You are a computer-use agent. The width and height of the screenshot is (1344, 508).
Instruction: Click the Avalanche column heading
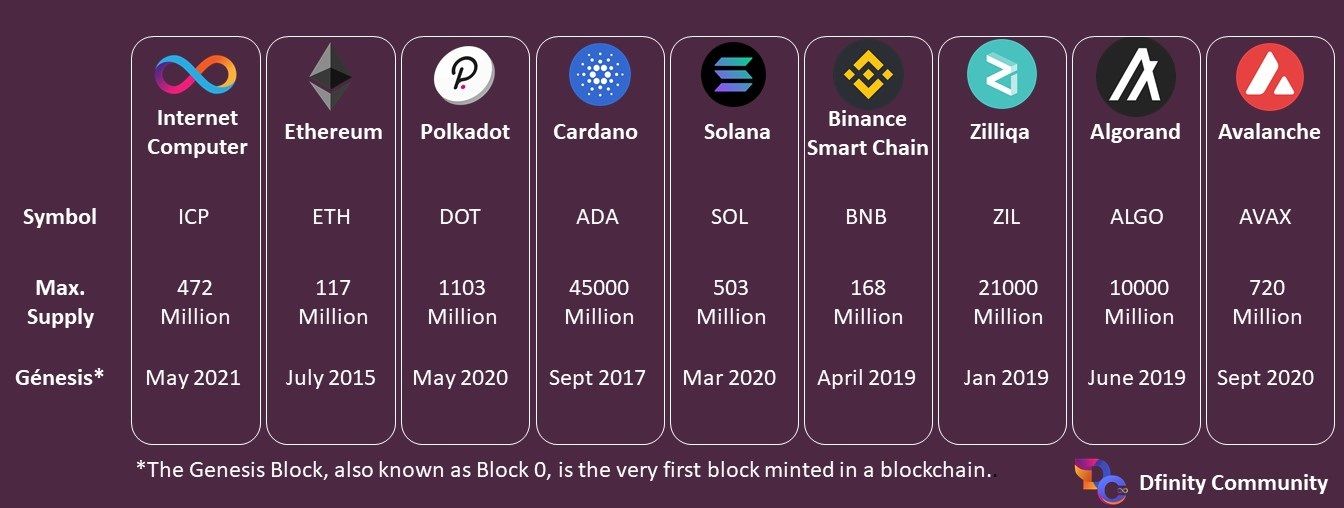coord(1269,132)
